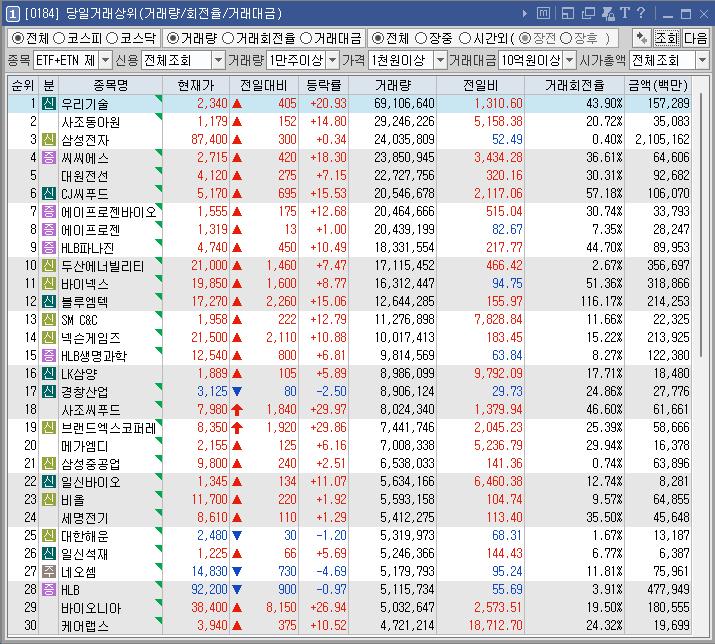Click the 브랜드엑스코퍼레 stock name
The image size is (715, 644).
[109, 427]
